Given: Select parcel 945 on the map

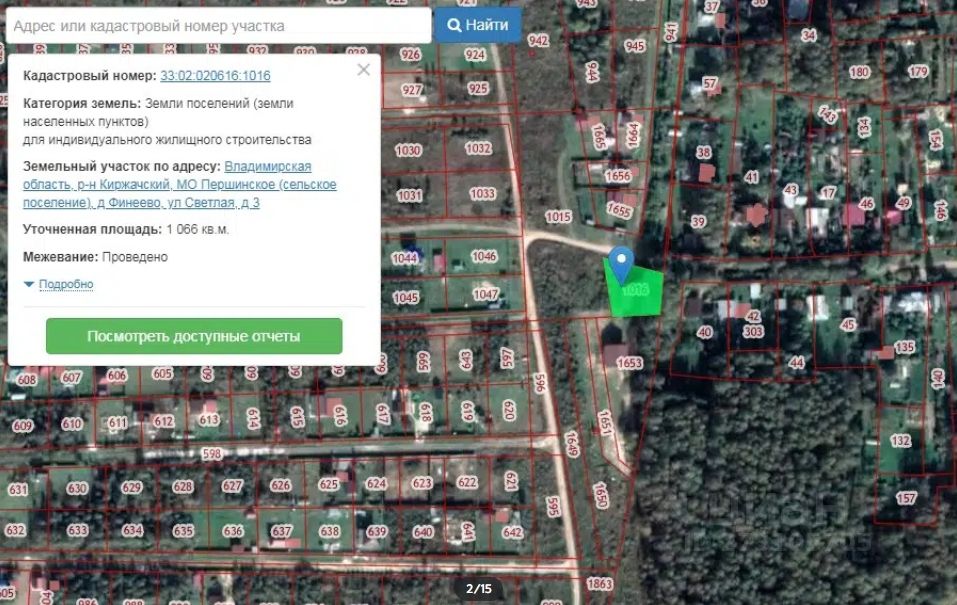Looking at the screenshot, I should pyautogui.click(x=635, y=46).
